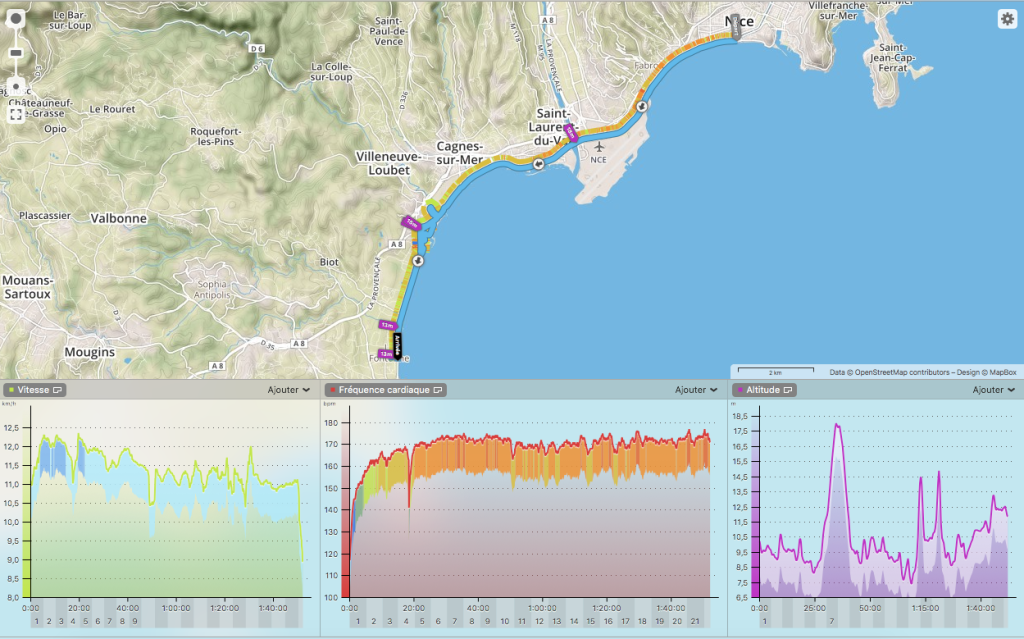
Task: Click the 'Arrivée' finish marker on the map
Action: point(398,345)
